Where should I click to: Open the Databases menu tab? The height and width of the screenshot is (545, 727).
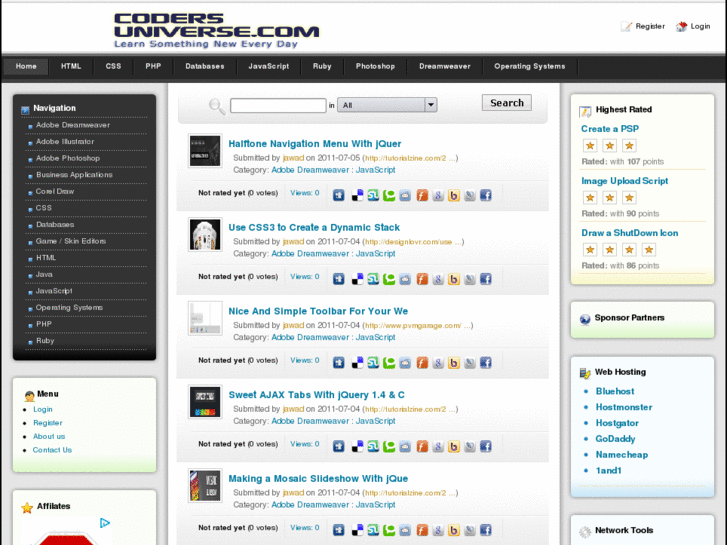pos(205,66)
